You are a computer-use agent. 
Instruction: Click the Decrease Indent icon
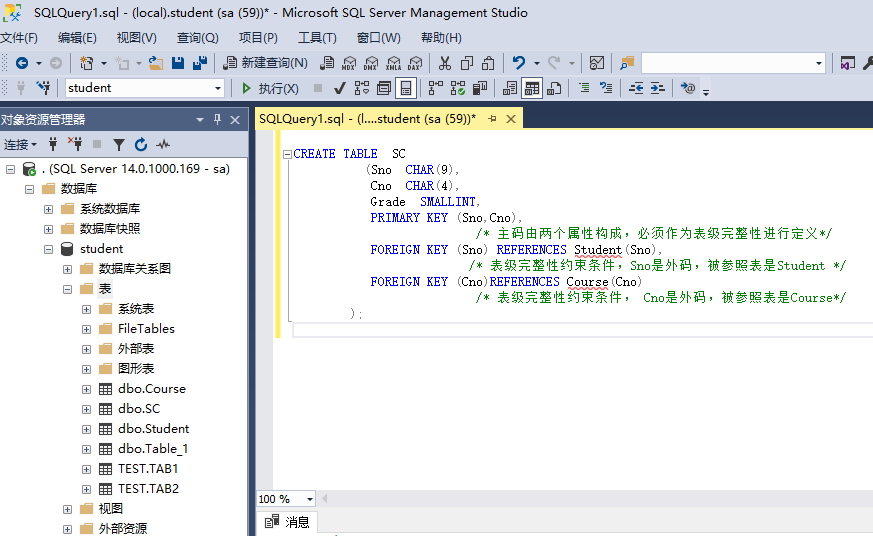(x=636, y=88)
